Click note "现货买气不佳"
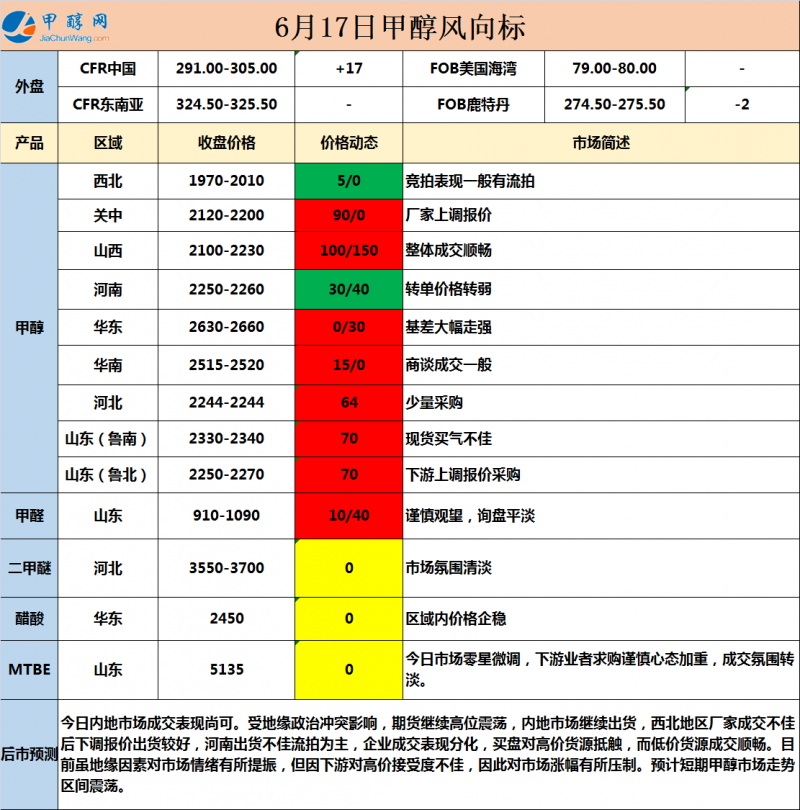 tap(448, 439)
